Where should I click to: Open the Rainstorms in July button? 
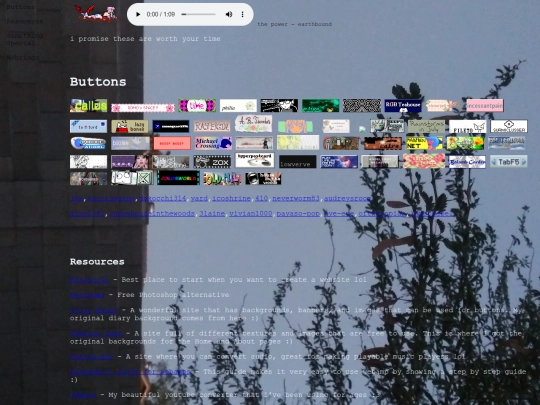pos(426,126)
